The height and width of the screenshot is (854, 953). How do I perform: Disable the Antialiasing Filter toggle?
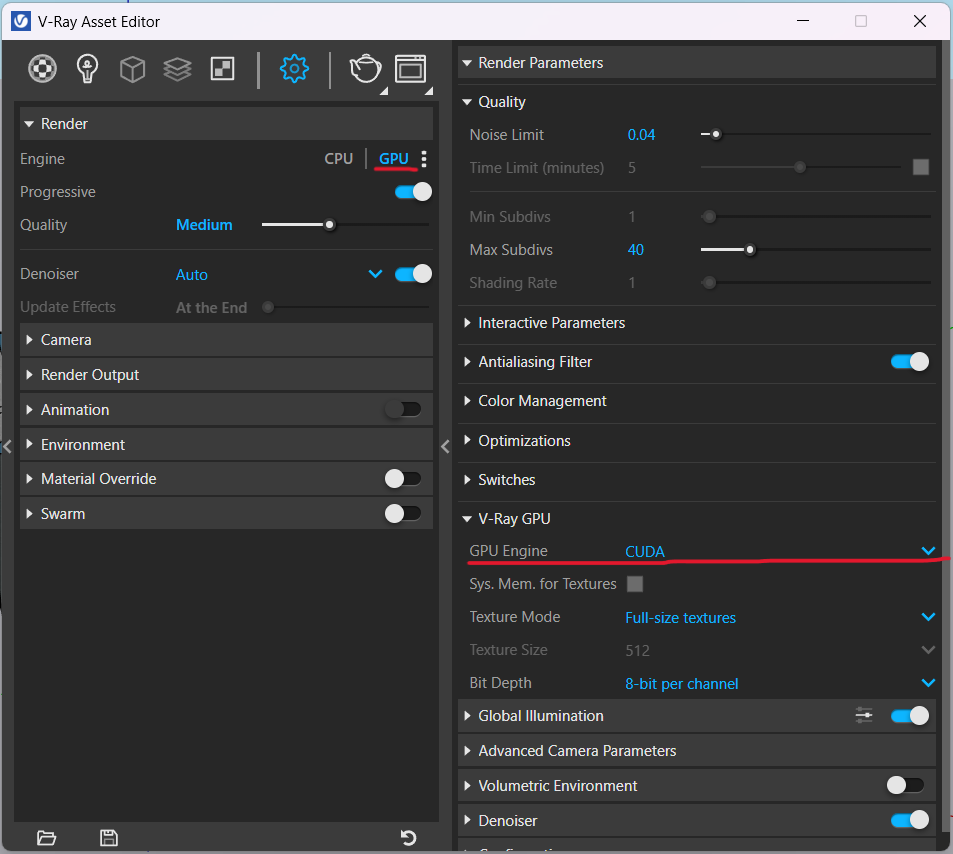click(x=910, y=362)
